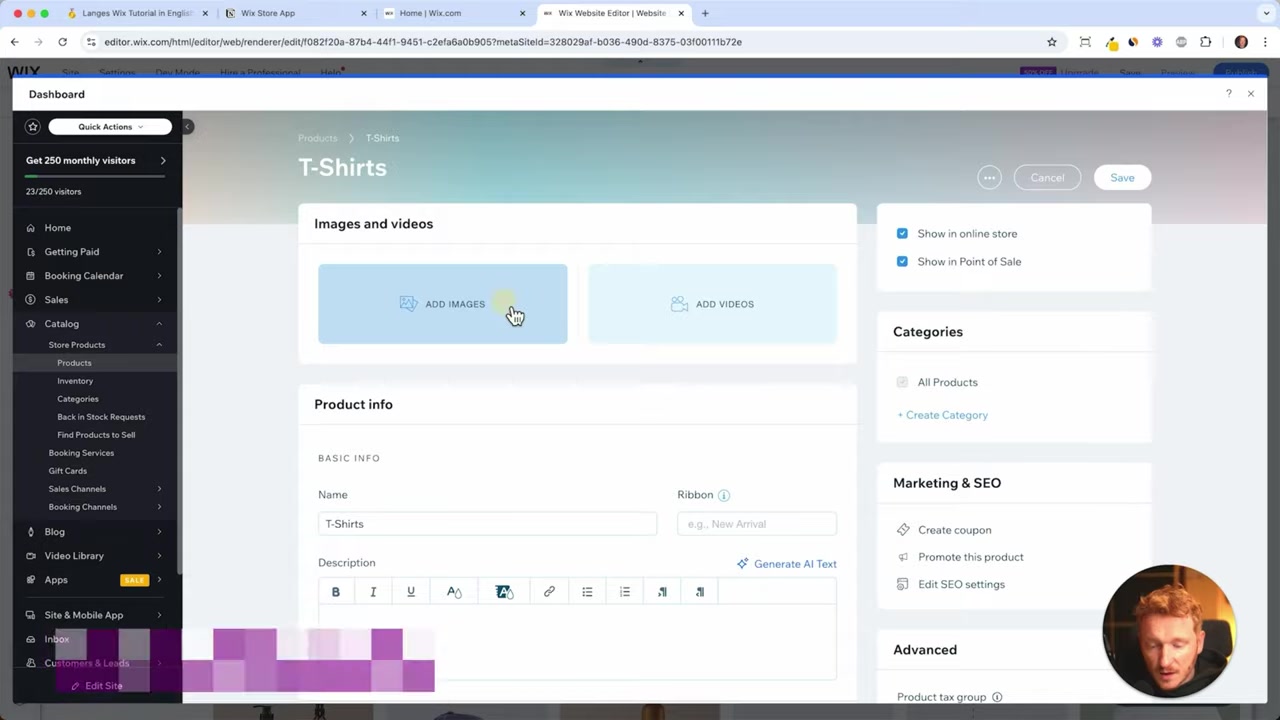Expand the Sales sidebar menu
The height and width of the screenshot is (720, 1280).
(x=159, y=300)
